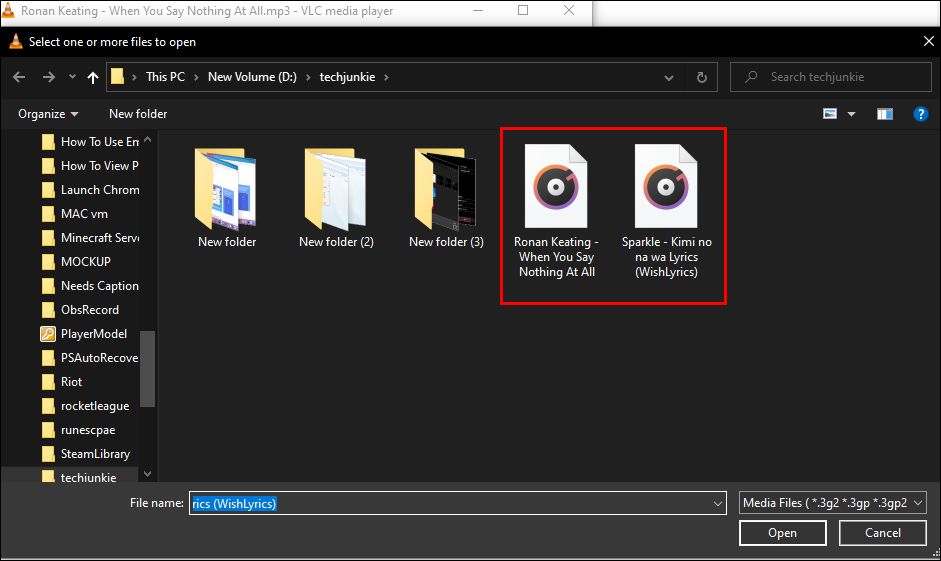Minimize the VLC media player window
This screenshot has width=941, height=561.
coord(478,10)
